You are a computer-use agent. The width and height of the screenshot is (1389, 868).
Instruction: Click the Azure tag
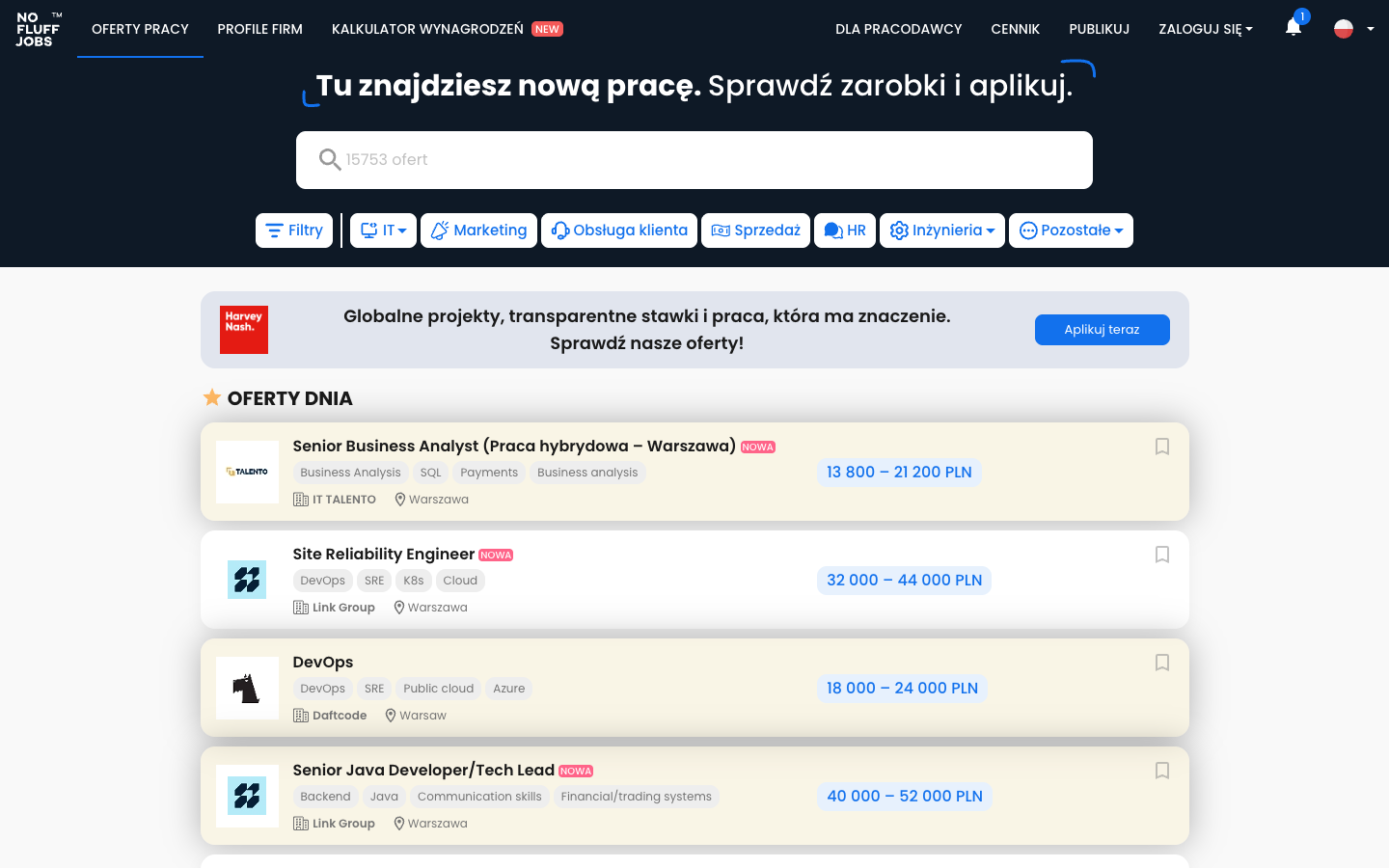pyautogui.click(x=509, y=689)
